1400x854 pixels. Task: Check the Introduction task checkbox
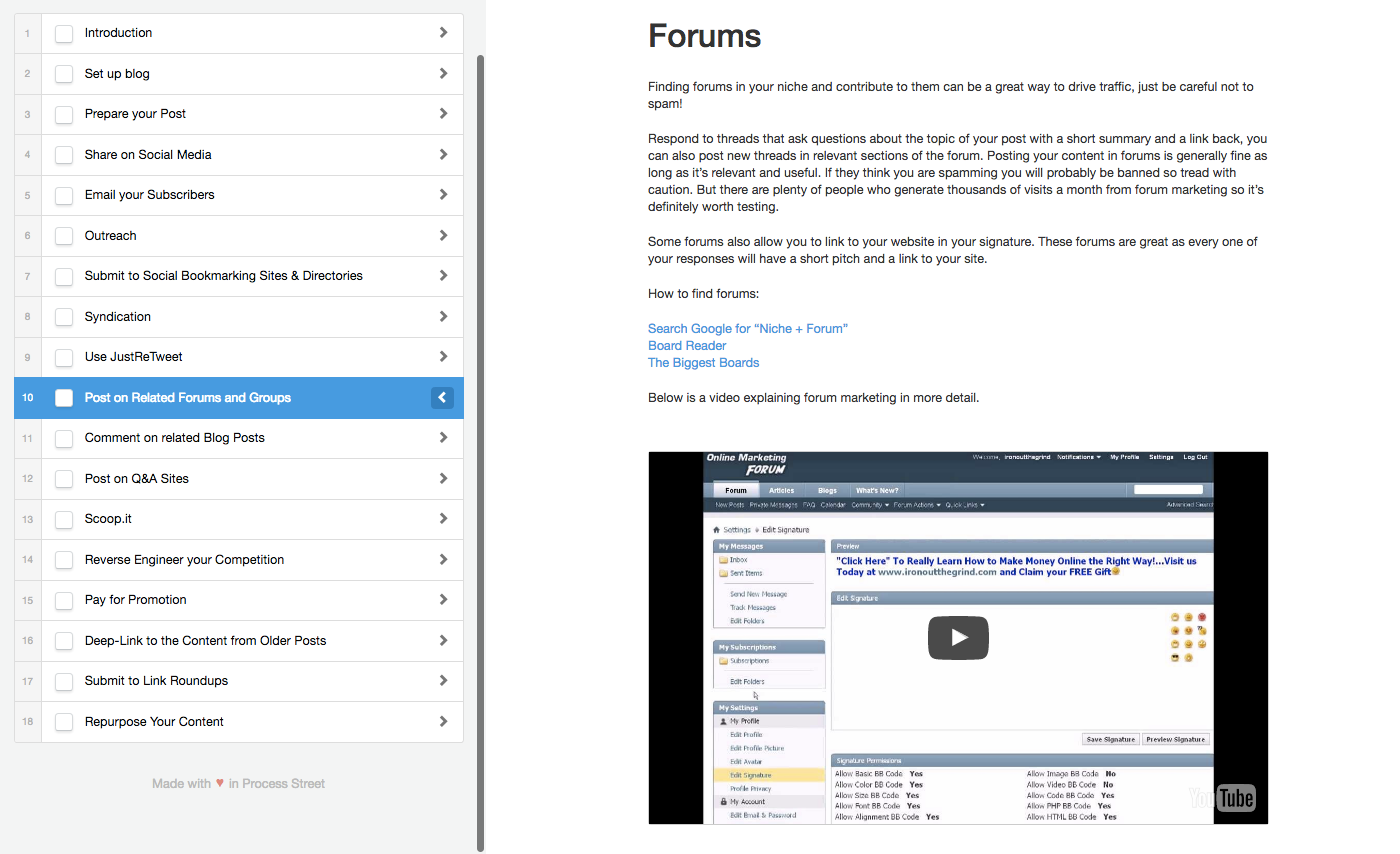64,33
